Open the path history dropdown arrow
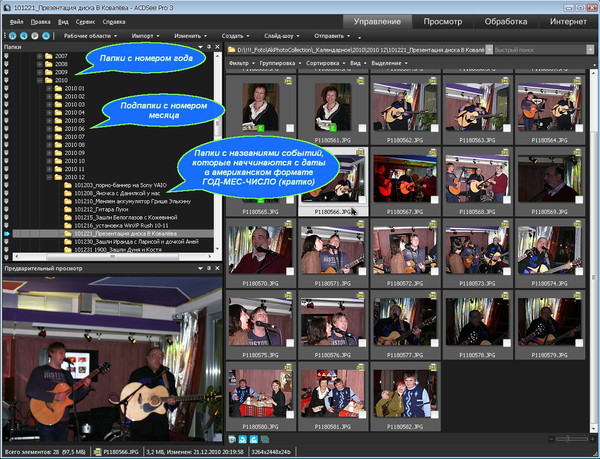 489,50
